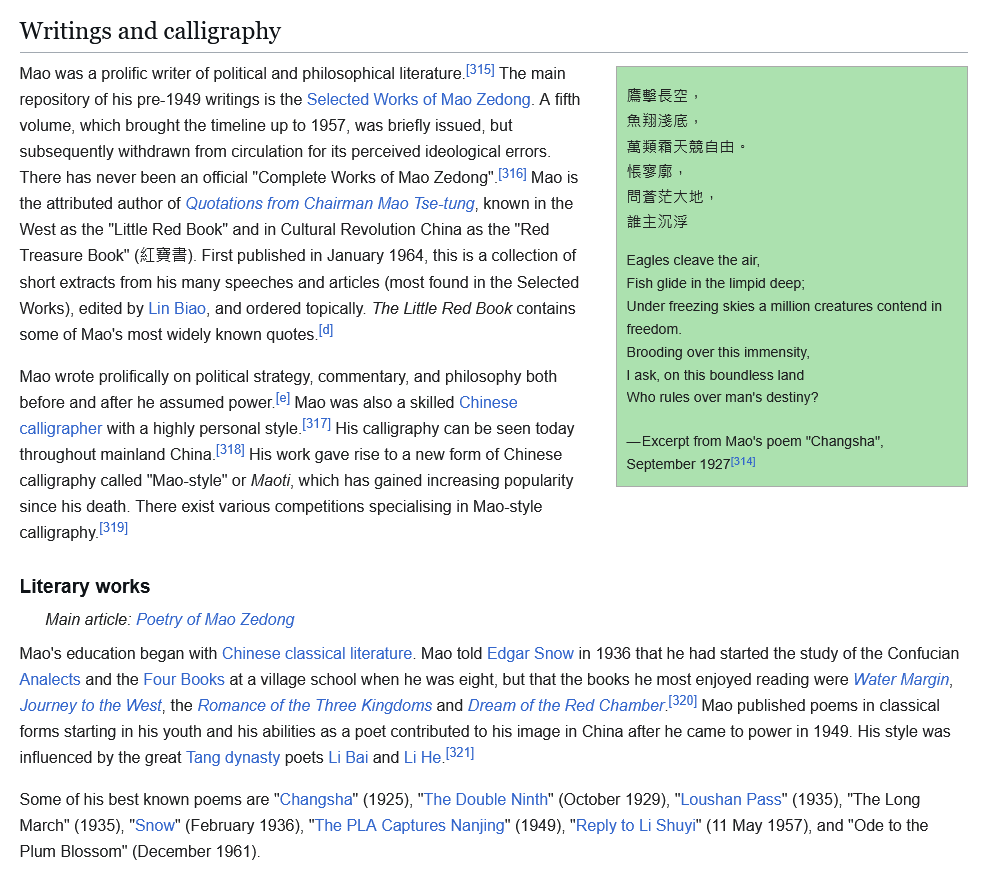Click the Literary works subheading
Viewport: 989px width, 879px height.
85,586
